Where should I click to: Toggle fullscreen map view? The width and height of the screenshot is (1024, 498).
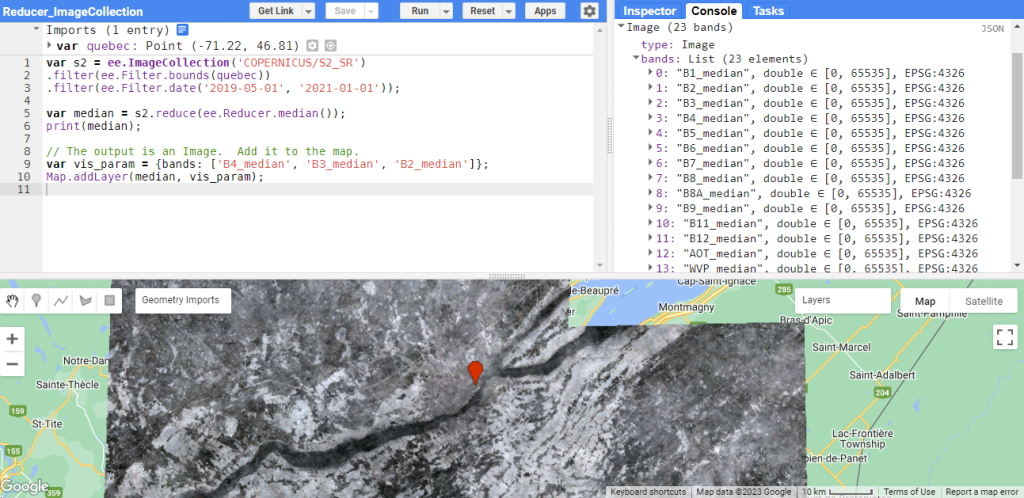click(x=1004, y=337)
